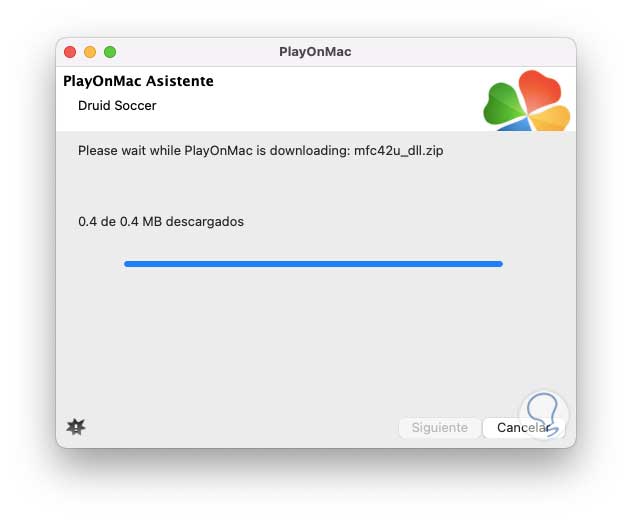632x522 pixels.
Task: Select the PlayOnMac Asistente heading
Action: 138,81
